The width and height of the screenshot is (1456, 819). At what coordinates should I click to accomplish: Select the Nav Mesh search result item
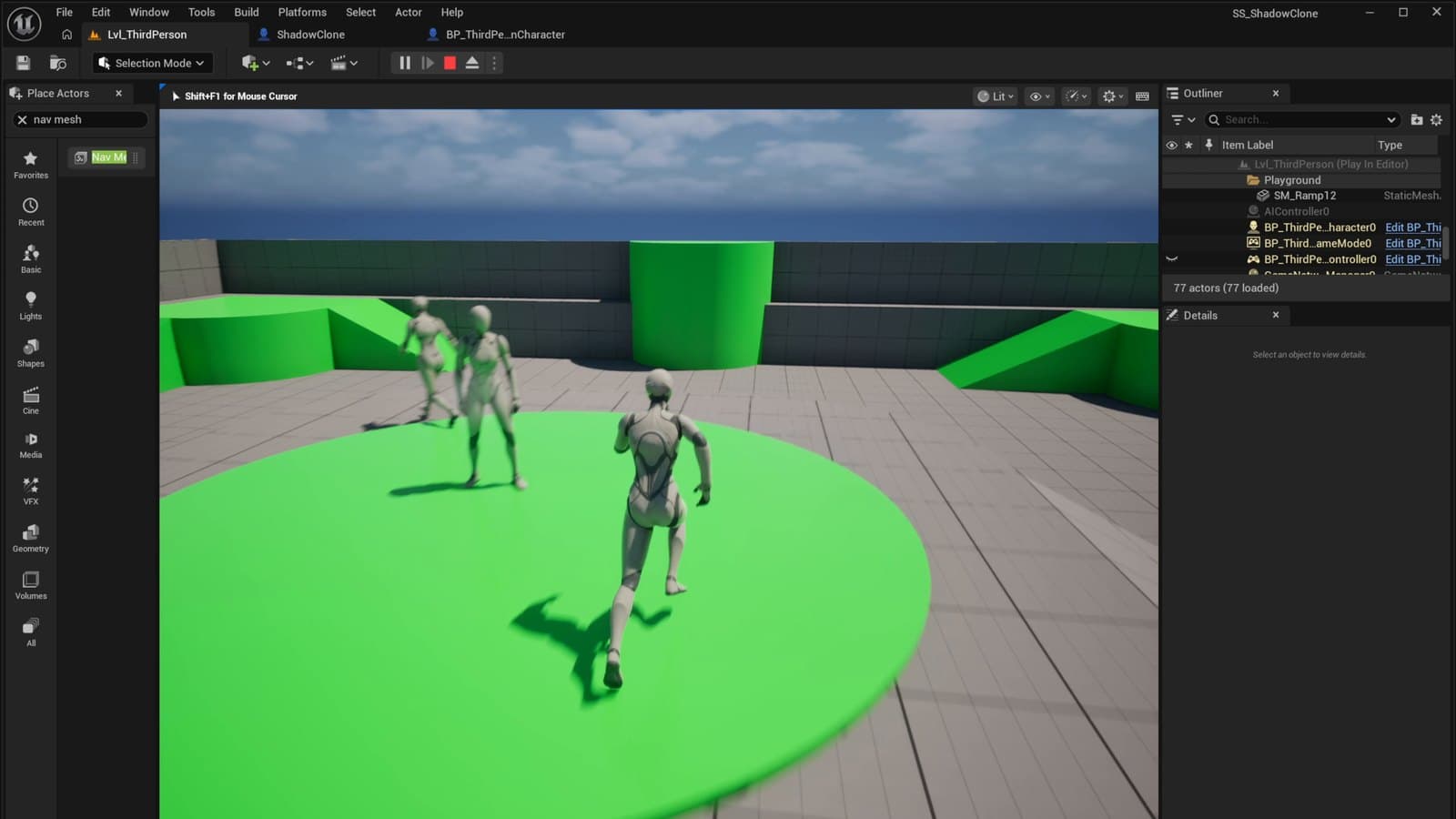[x=107, y=157]
